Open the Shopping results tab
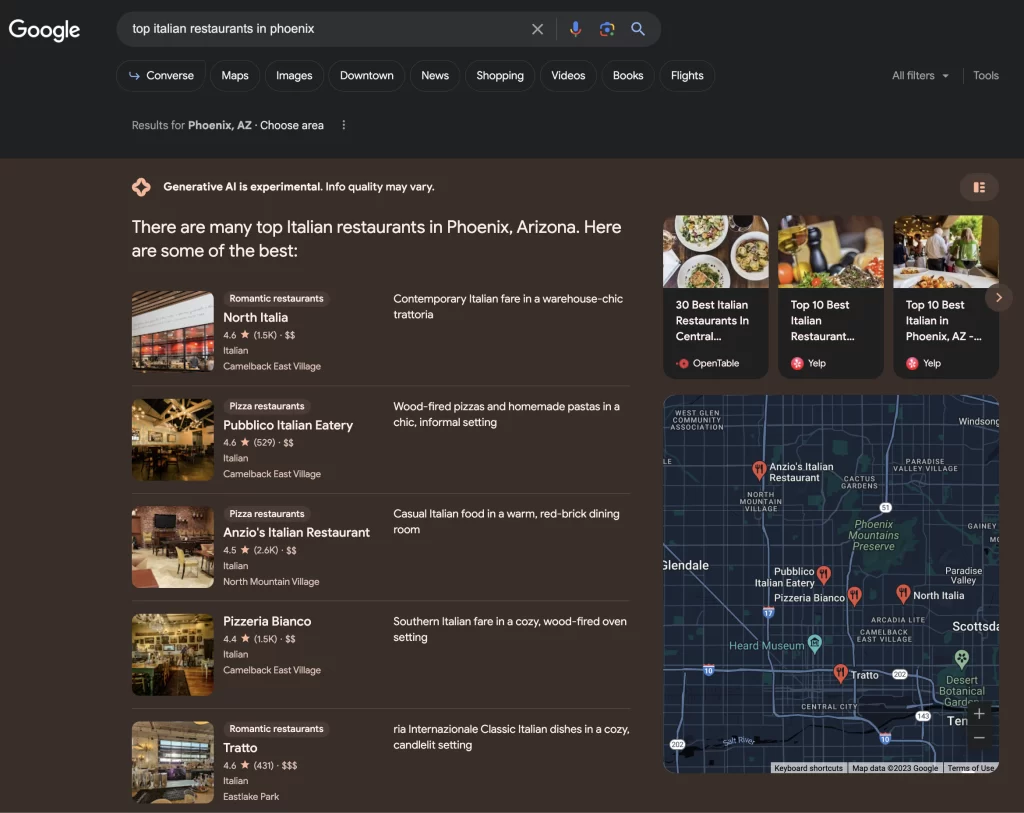 coord(499,75)
